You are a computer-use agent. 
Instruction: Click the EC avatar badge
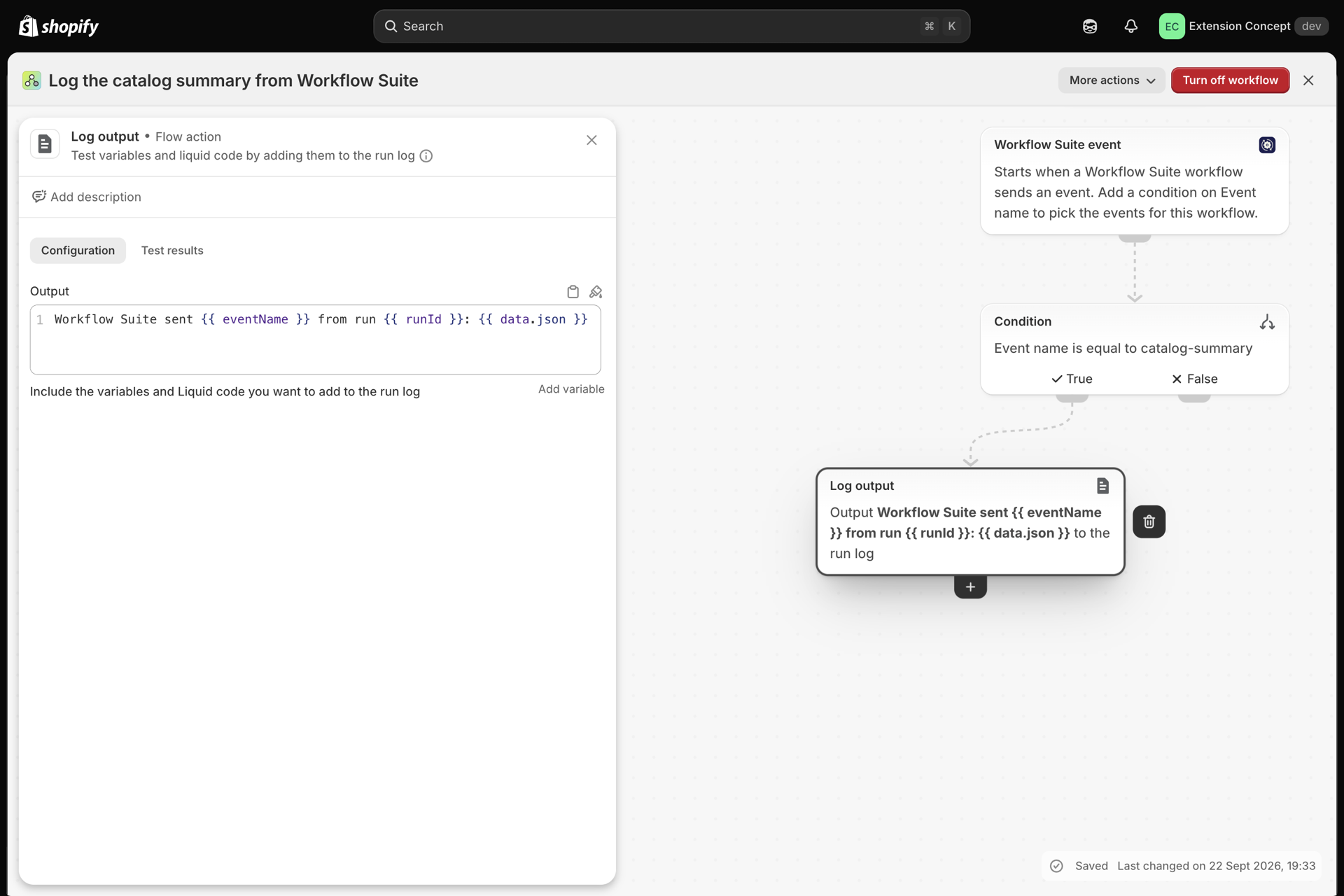click(x=1172, y=26)
